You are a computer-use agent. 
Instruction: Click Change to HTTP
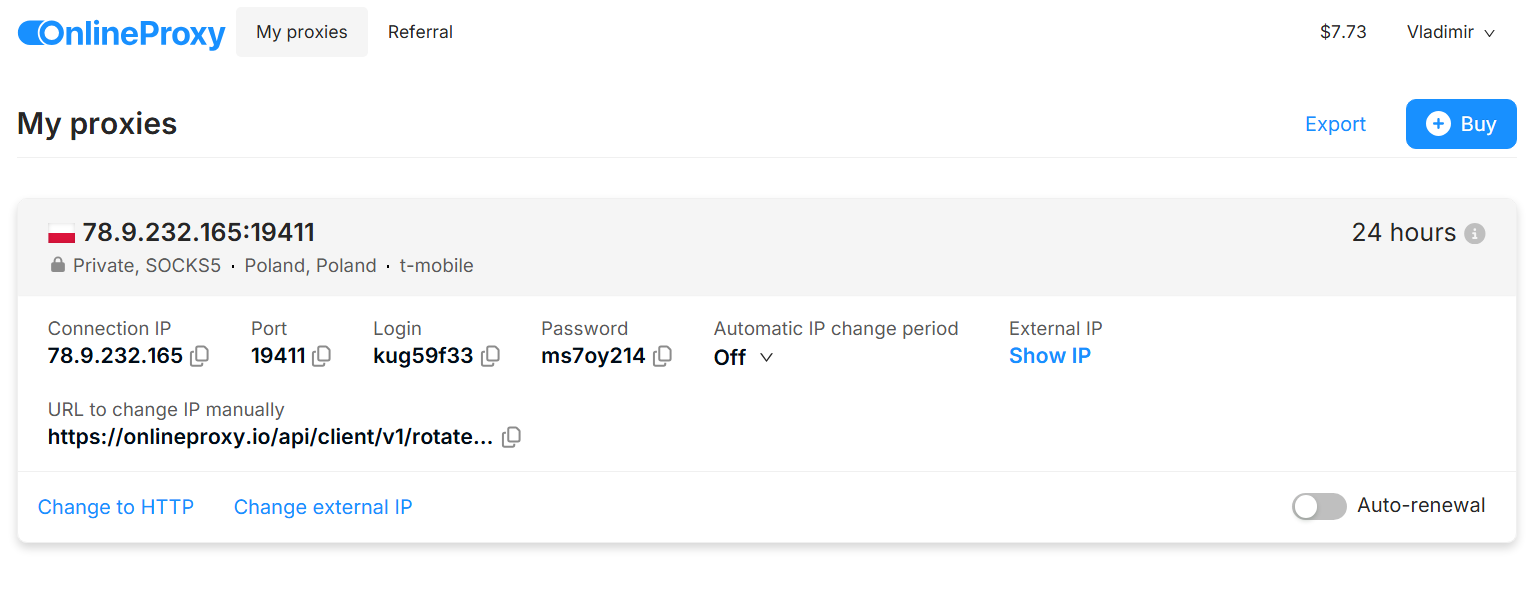(116, 507)
